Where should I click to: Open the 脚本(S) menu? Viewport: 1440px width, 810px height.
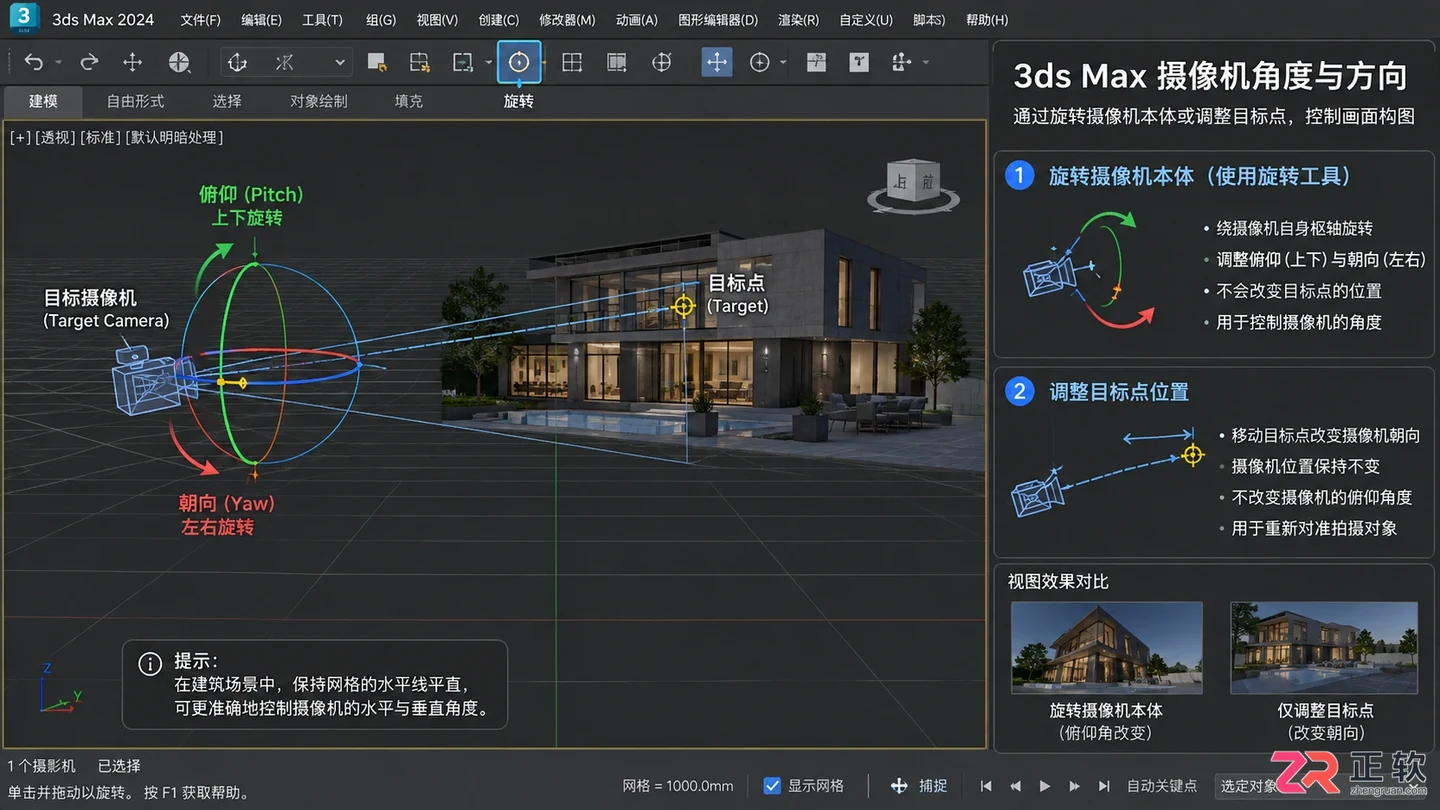[930, 20]
